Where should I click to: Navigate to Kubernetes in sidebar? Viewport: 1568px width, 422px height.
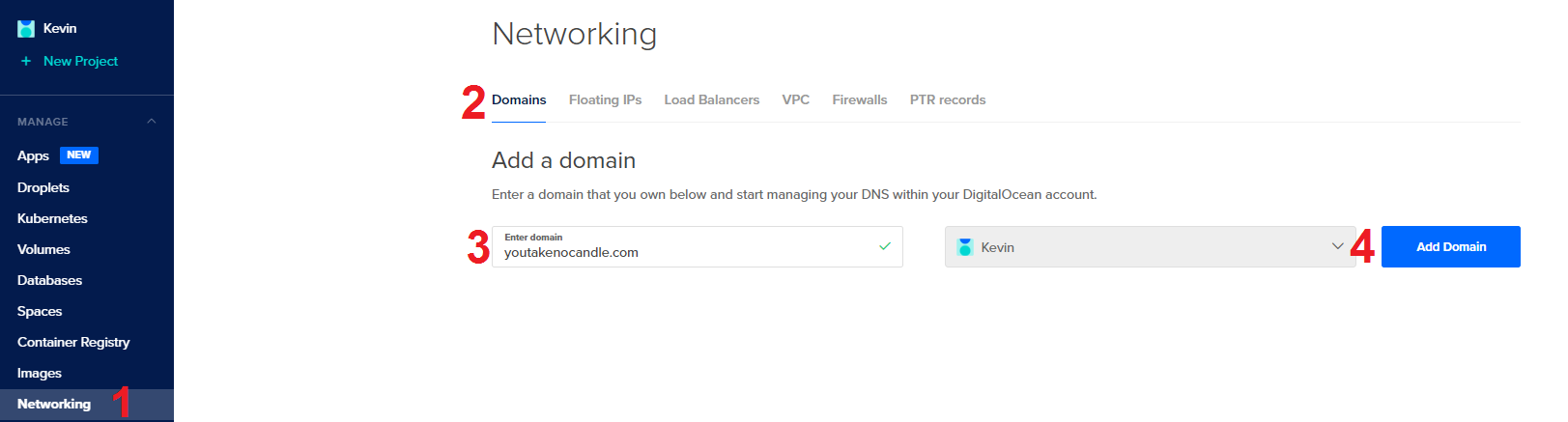click(52, 218)
